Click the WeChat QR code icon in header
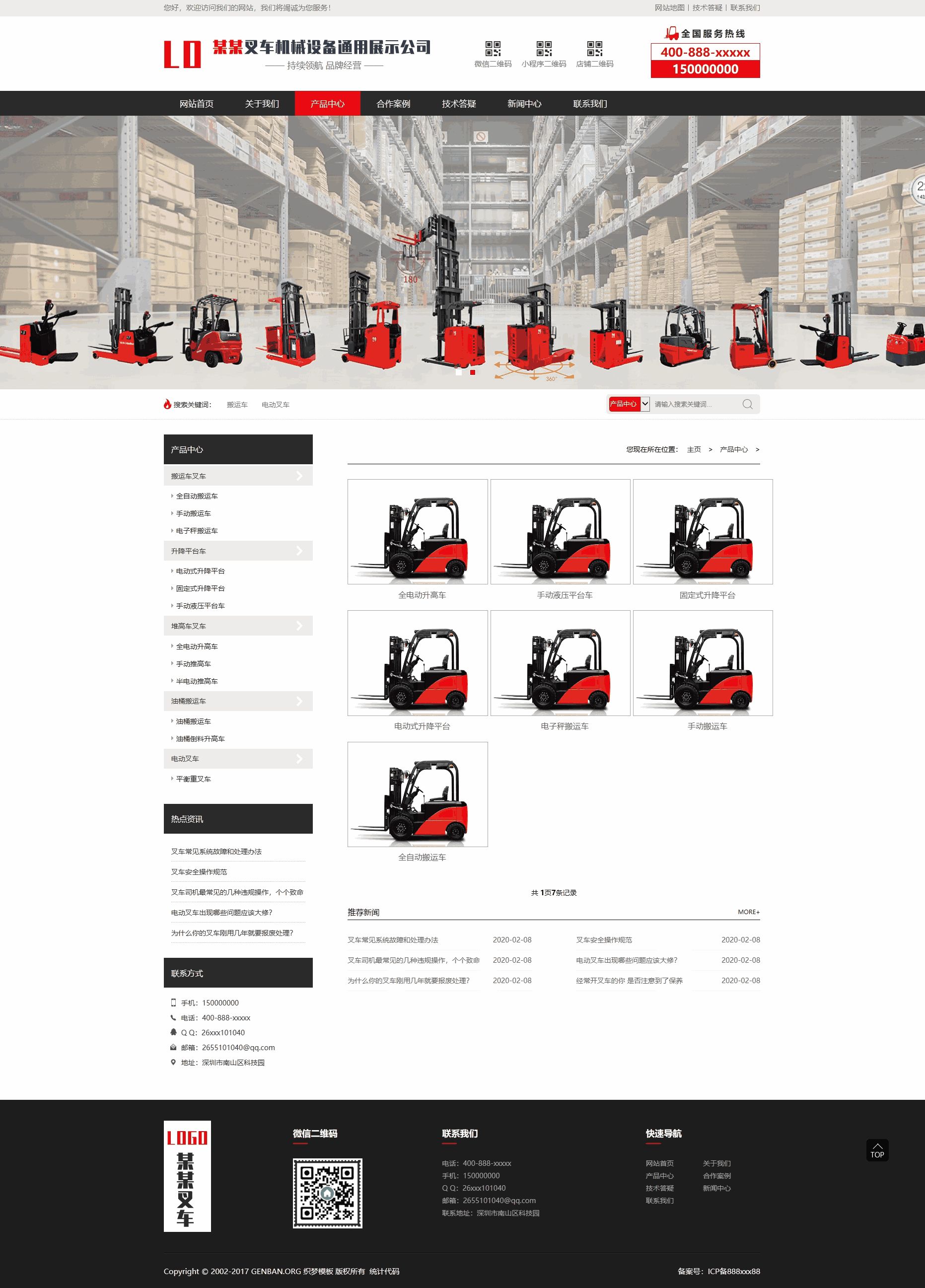This screenshot has width=925, height=1288. tap(493, 48)
